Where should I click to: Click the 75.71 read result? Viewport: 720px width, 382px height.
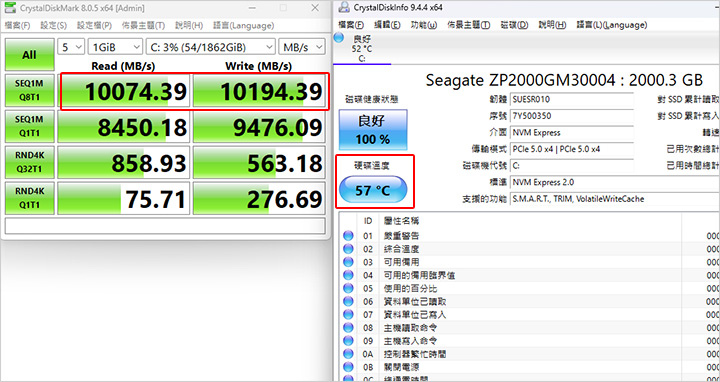click(124, 198)
